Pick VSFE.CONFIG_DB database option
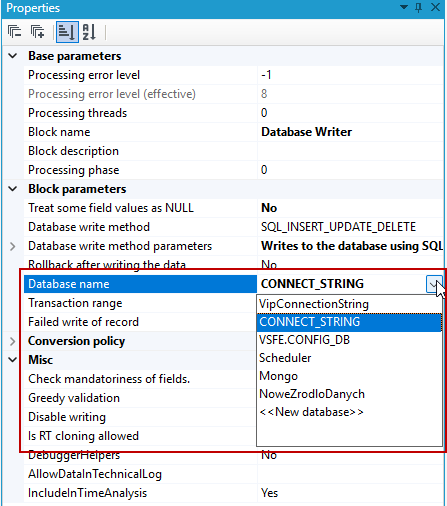The height and width of the screenshot is (506, 447). pos(349,340)
